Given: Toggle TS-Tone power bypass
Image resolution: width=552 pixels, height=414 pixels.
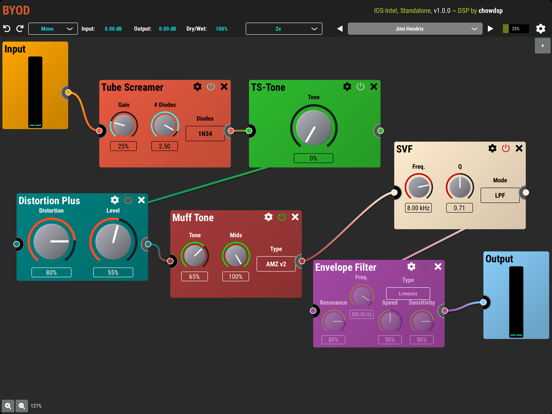Looking at the screenshot, I should [360, 87].
